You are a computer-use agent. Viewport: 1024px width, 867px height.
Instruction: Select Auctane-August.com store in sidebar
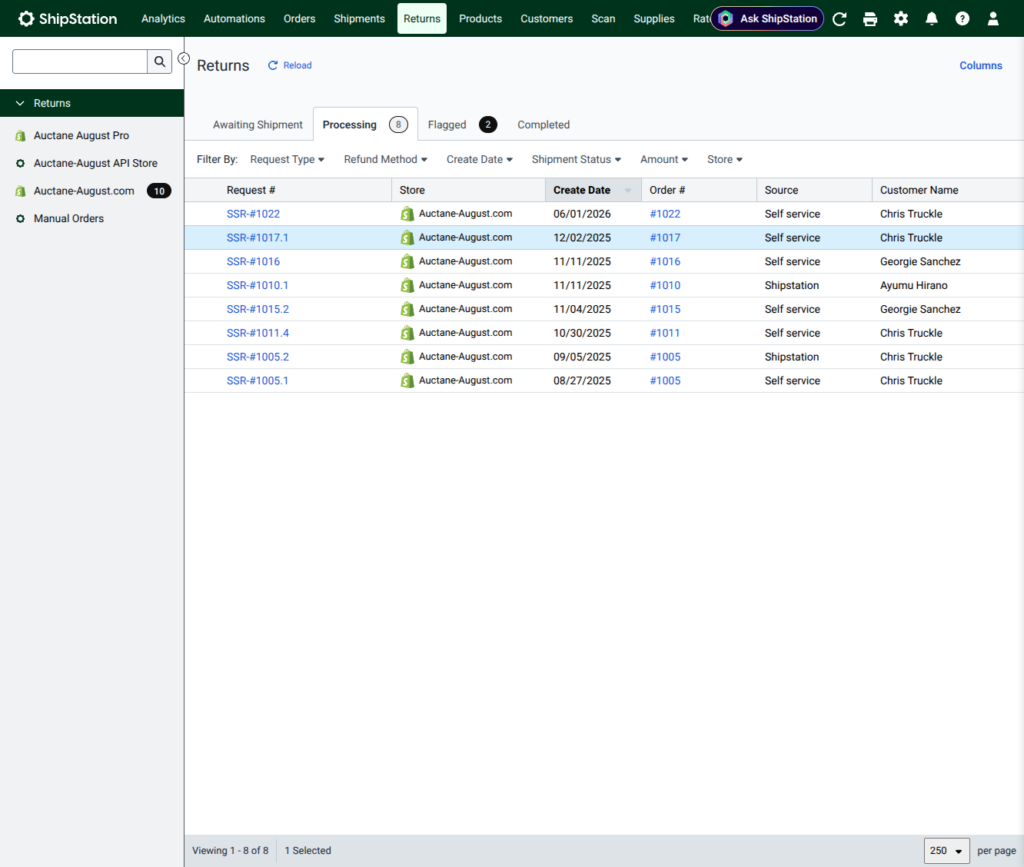[84, 191]
